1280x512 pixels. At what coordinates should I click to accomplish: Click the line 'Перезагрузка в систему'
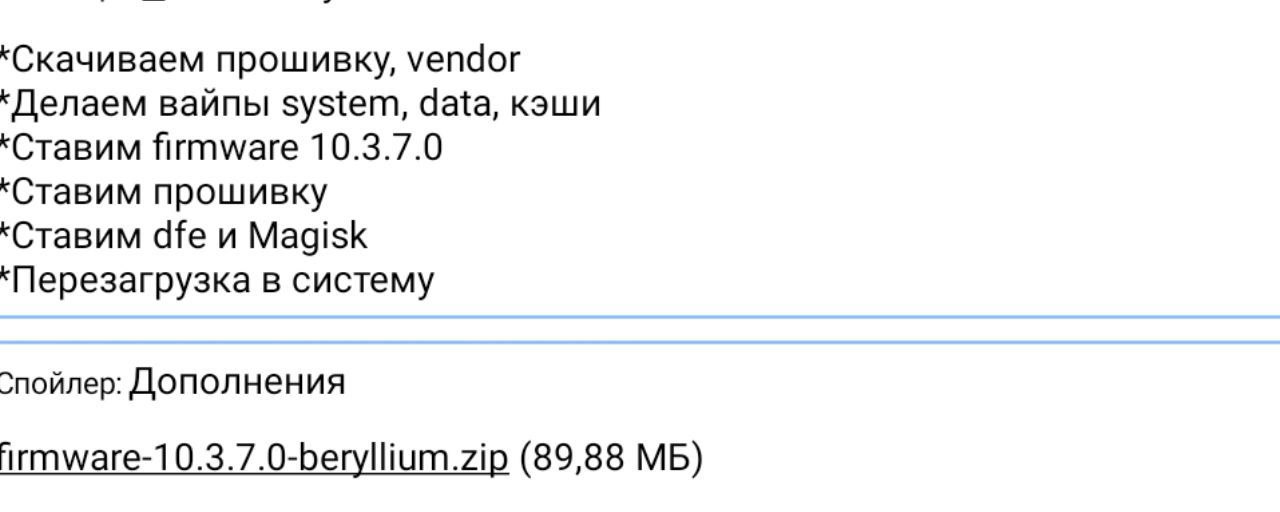tap(220, 280)
